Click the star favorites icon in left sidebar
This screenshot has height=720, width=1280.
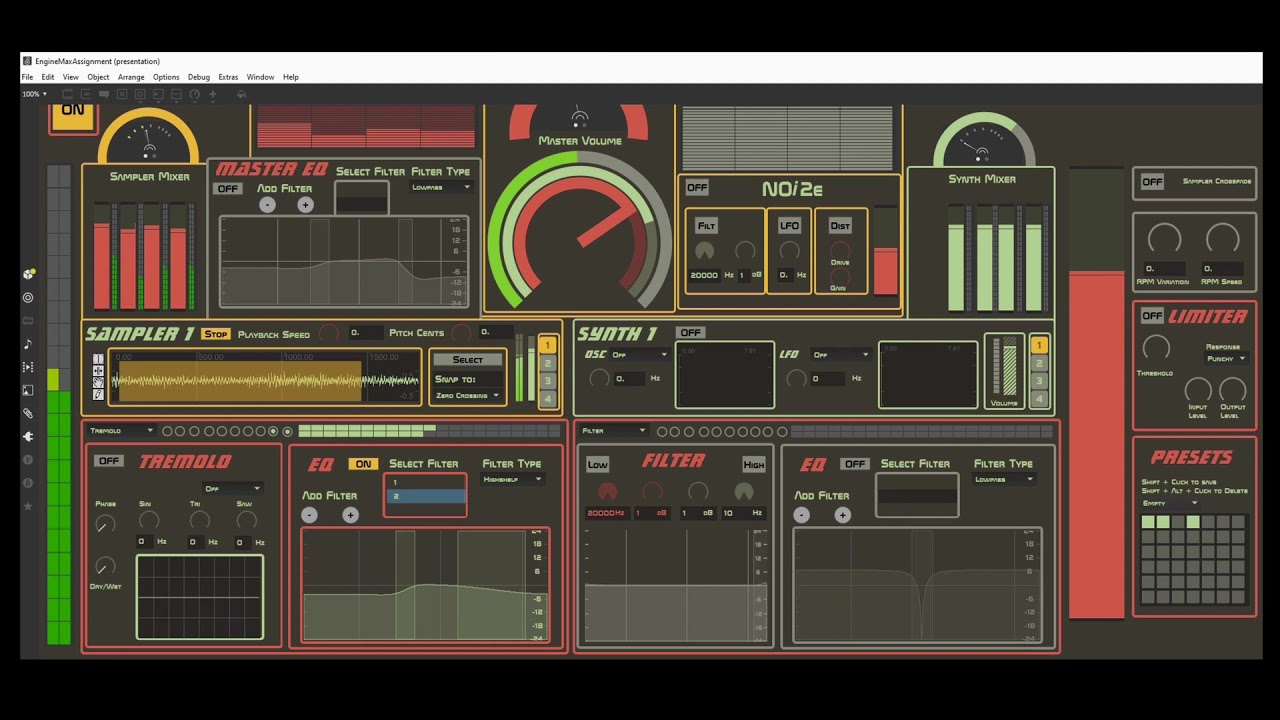pyautogui.click(x=28, y=506)
